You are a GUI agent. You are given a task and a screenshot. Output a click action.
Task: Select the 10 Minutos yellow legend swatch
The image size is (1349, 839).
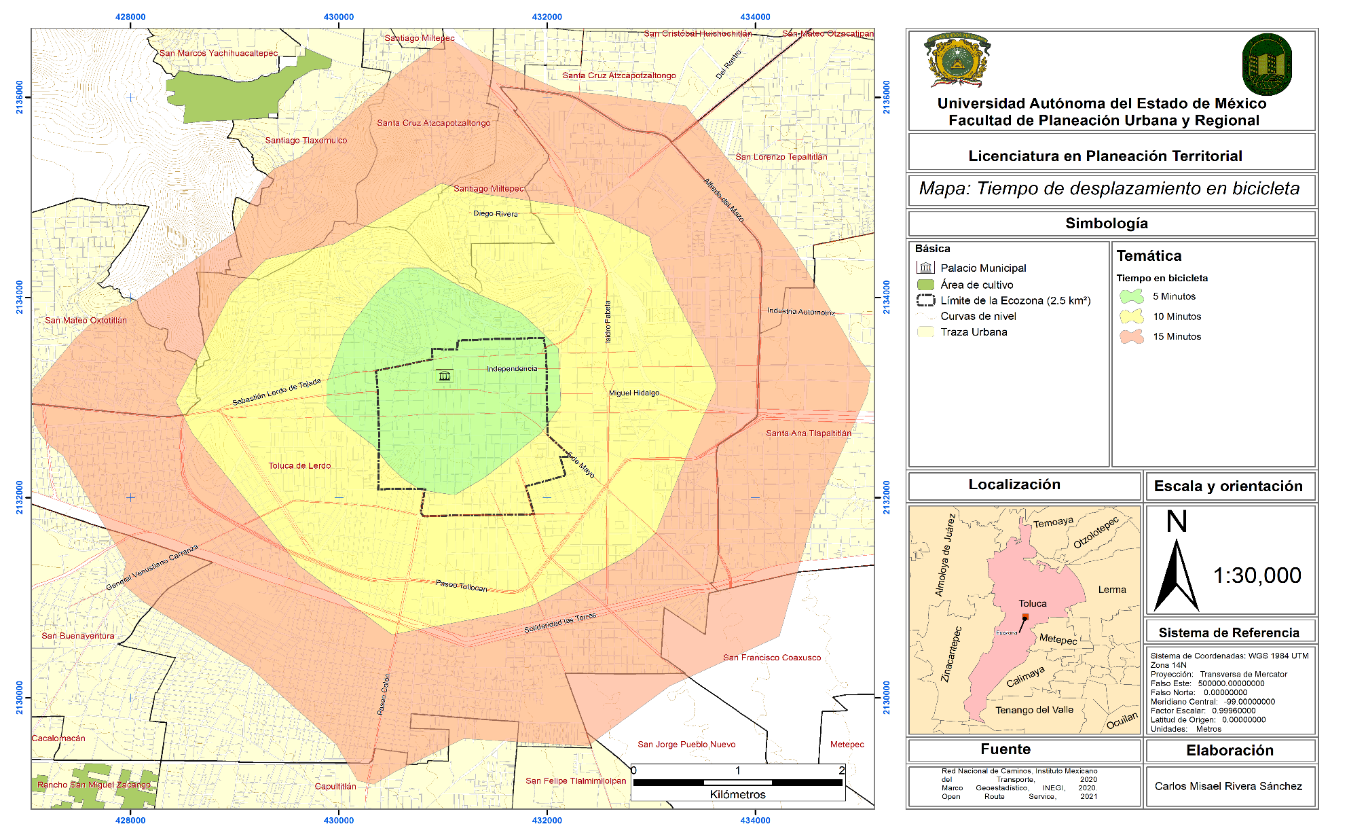1130,317
